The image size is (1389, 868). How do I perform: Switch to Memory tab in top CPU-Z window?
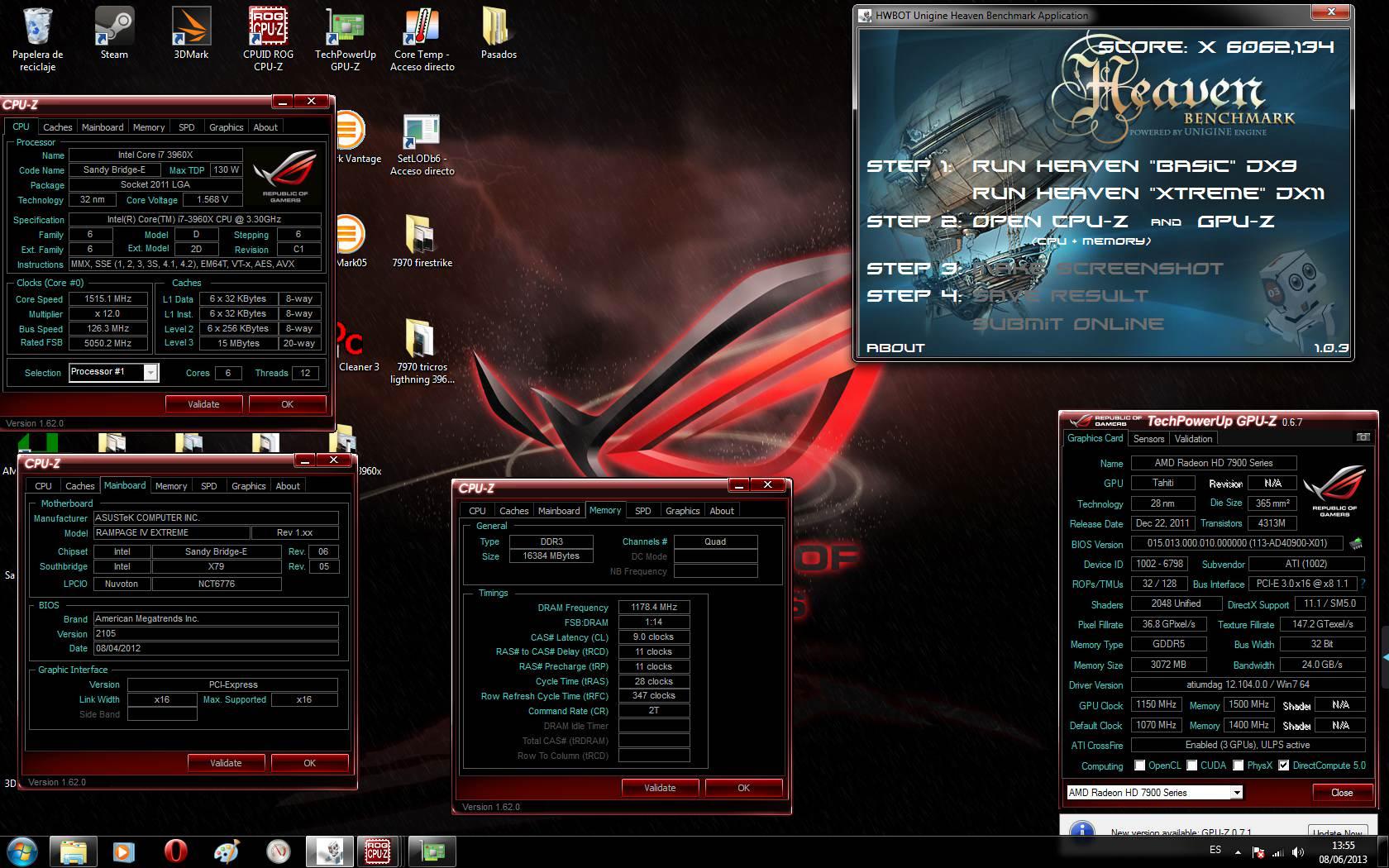149,127
